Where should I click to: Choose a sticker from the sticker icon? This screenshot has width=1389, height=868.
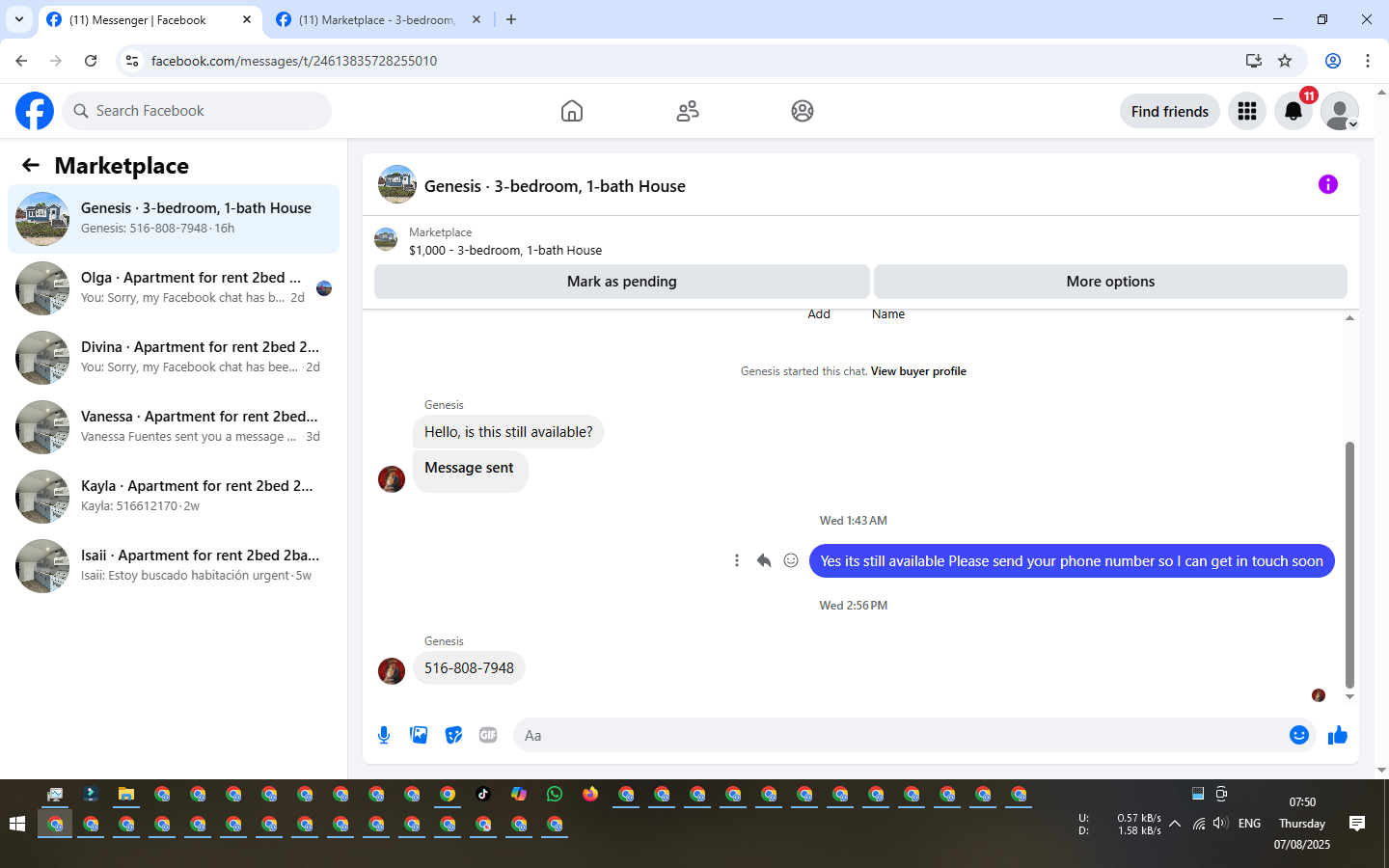[x=453, y=735]
